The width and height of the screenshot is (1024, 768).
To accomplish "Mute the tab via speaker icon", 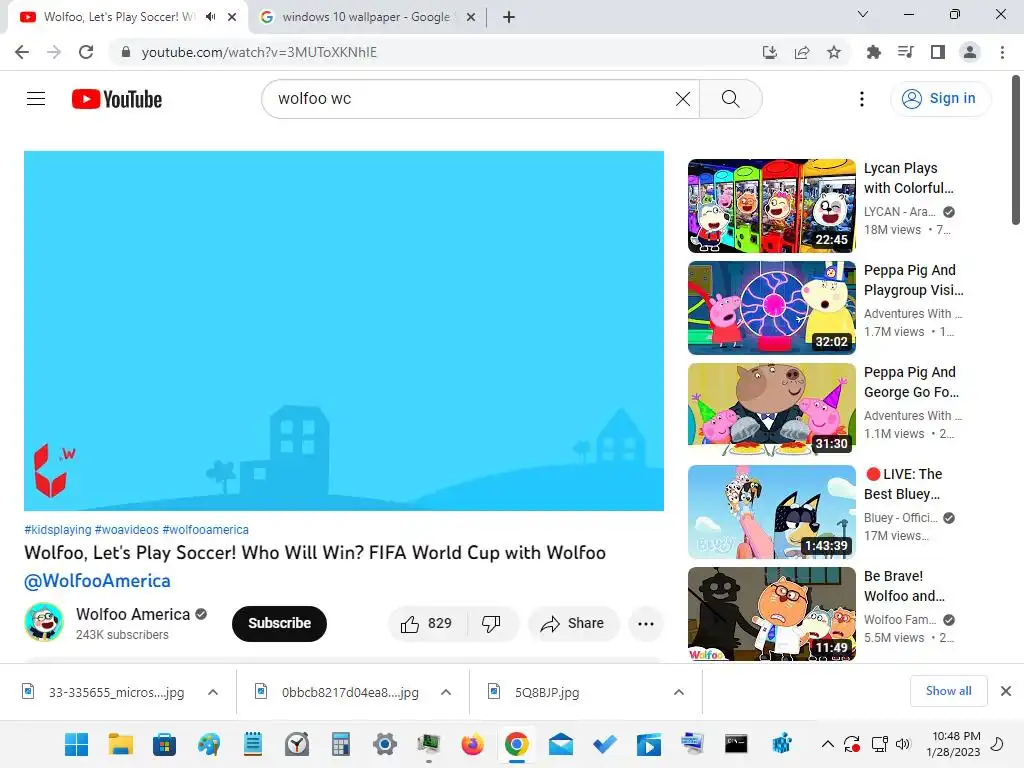I will (210, 17).
